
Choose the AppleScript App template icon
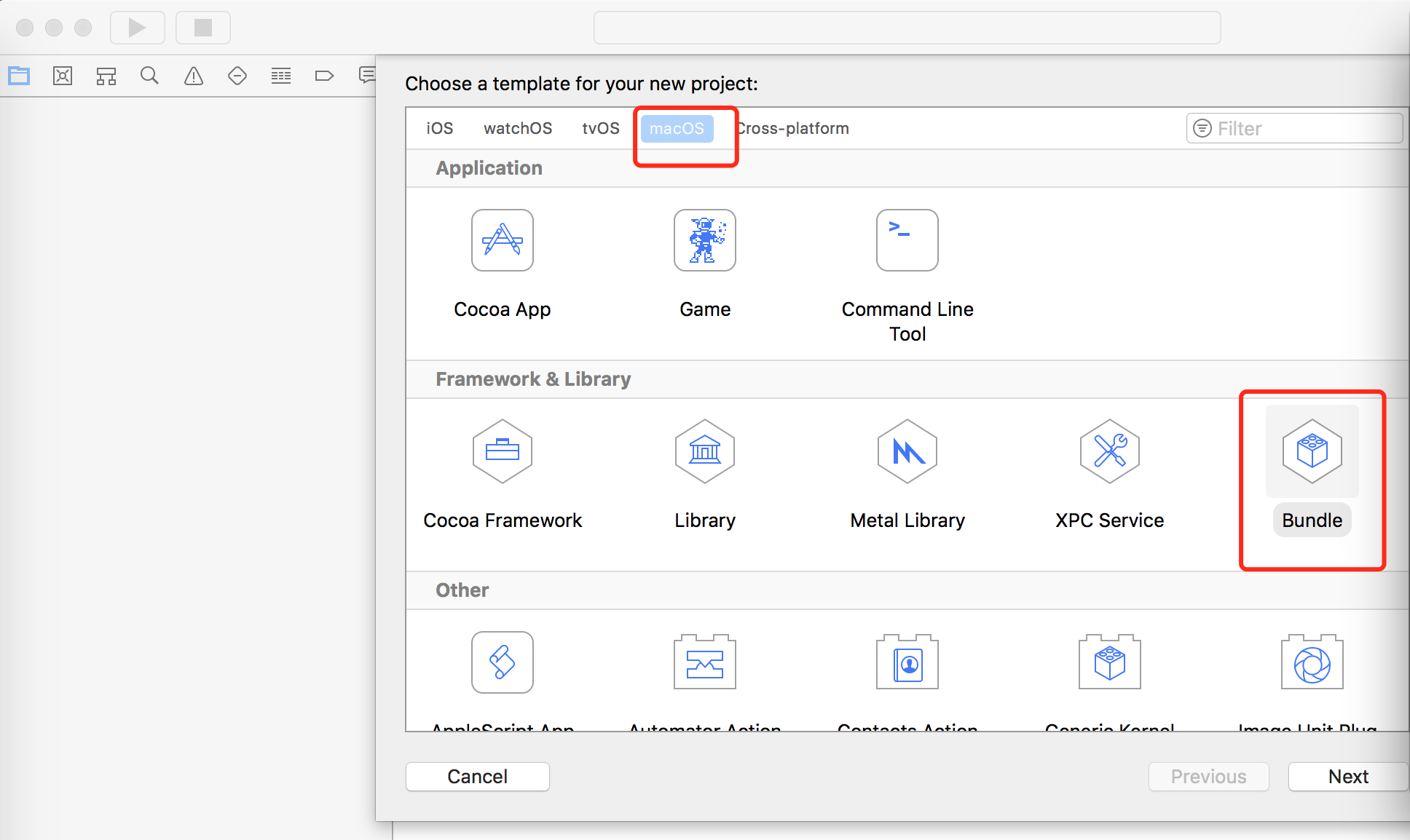502,662
